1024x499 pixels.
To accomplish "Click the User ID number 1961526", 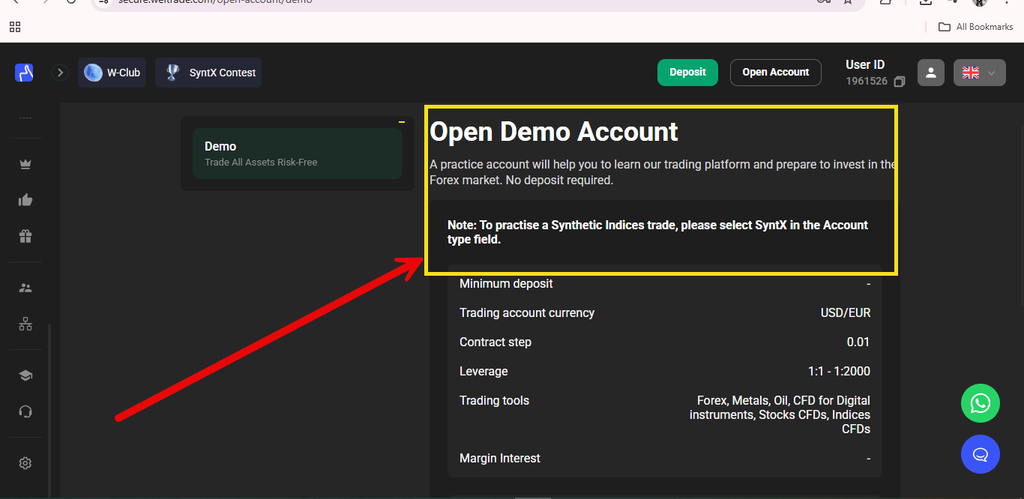I will [866, 82].
